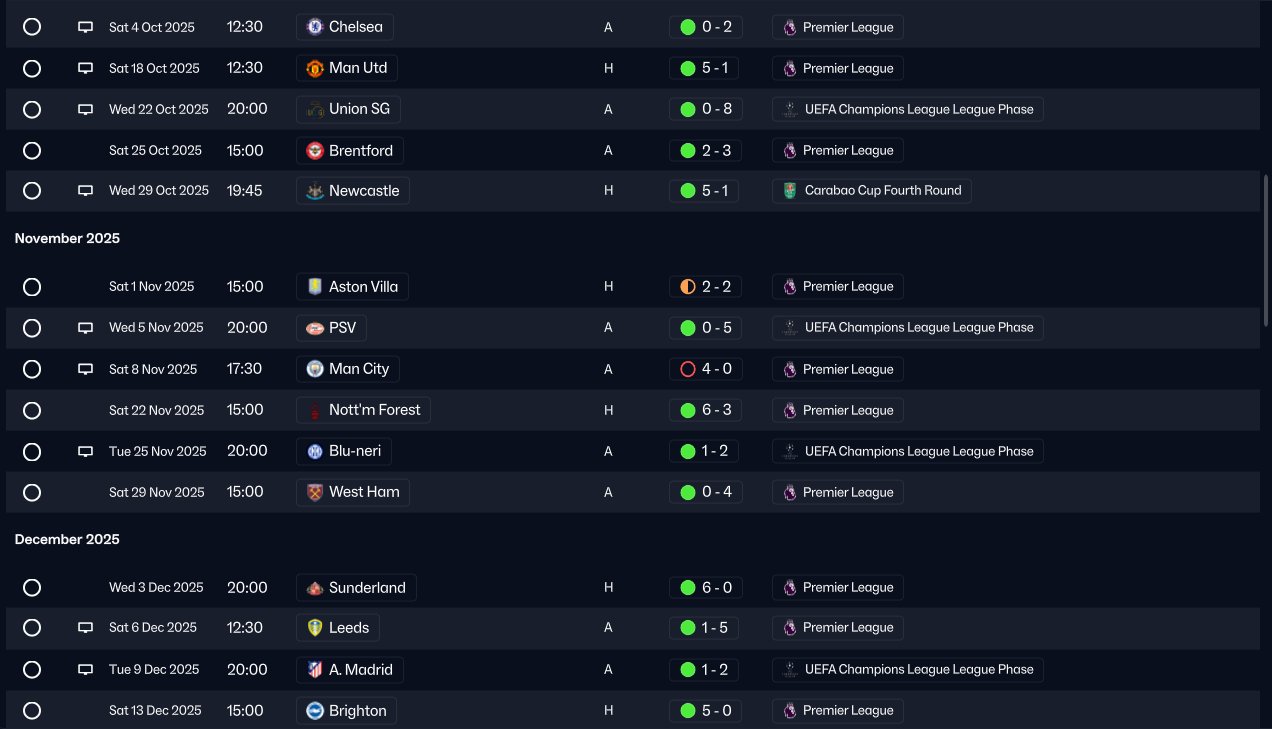Click the Man Utd club badge

[x=315, y=68]
